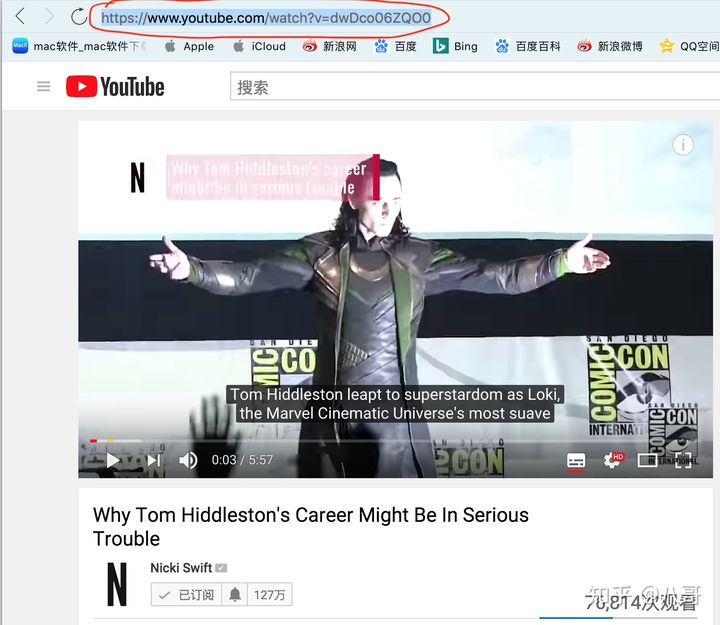
Task: Open the mac软件 bookmark
Action: (x=79, y=46)
